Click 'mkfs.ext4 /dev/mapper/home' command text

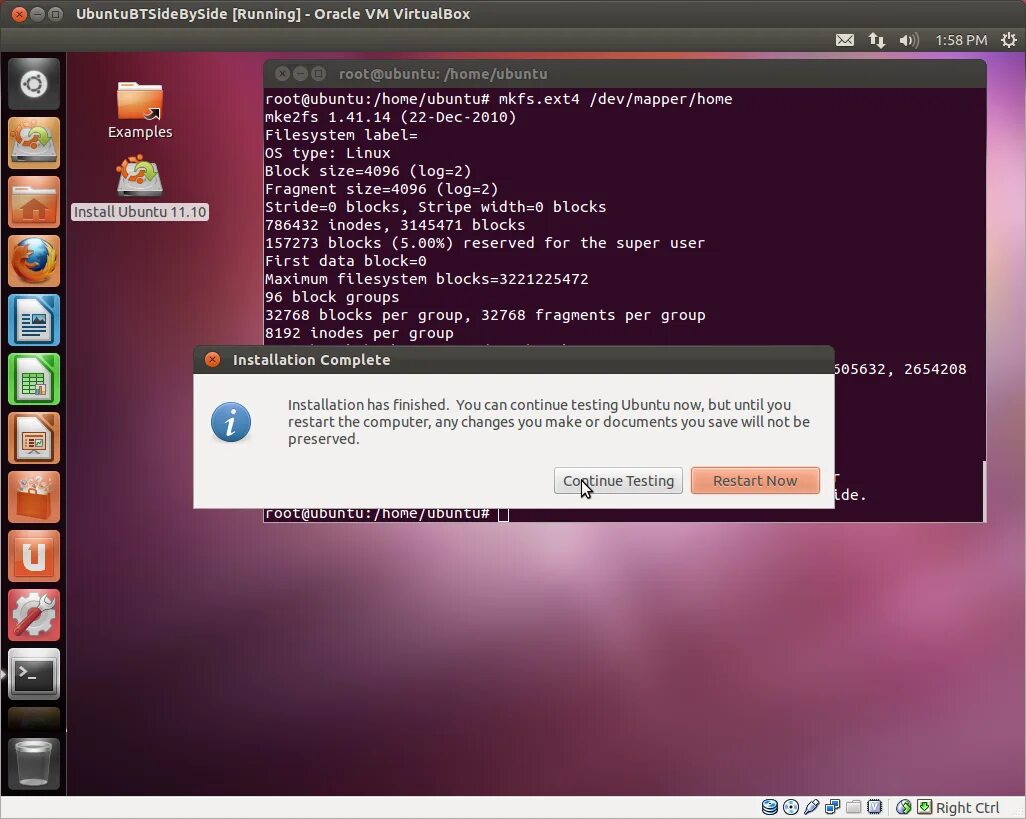[615, 99]
